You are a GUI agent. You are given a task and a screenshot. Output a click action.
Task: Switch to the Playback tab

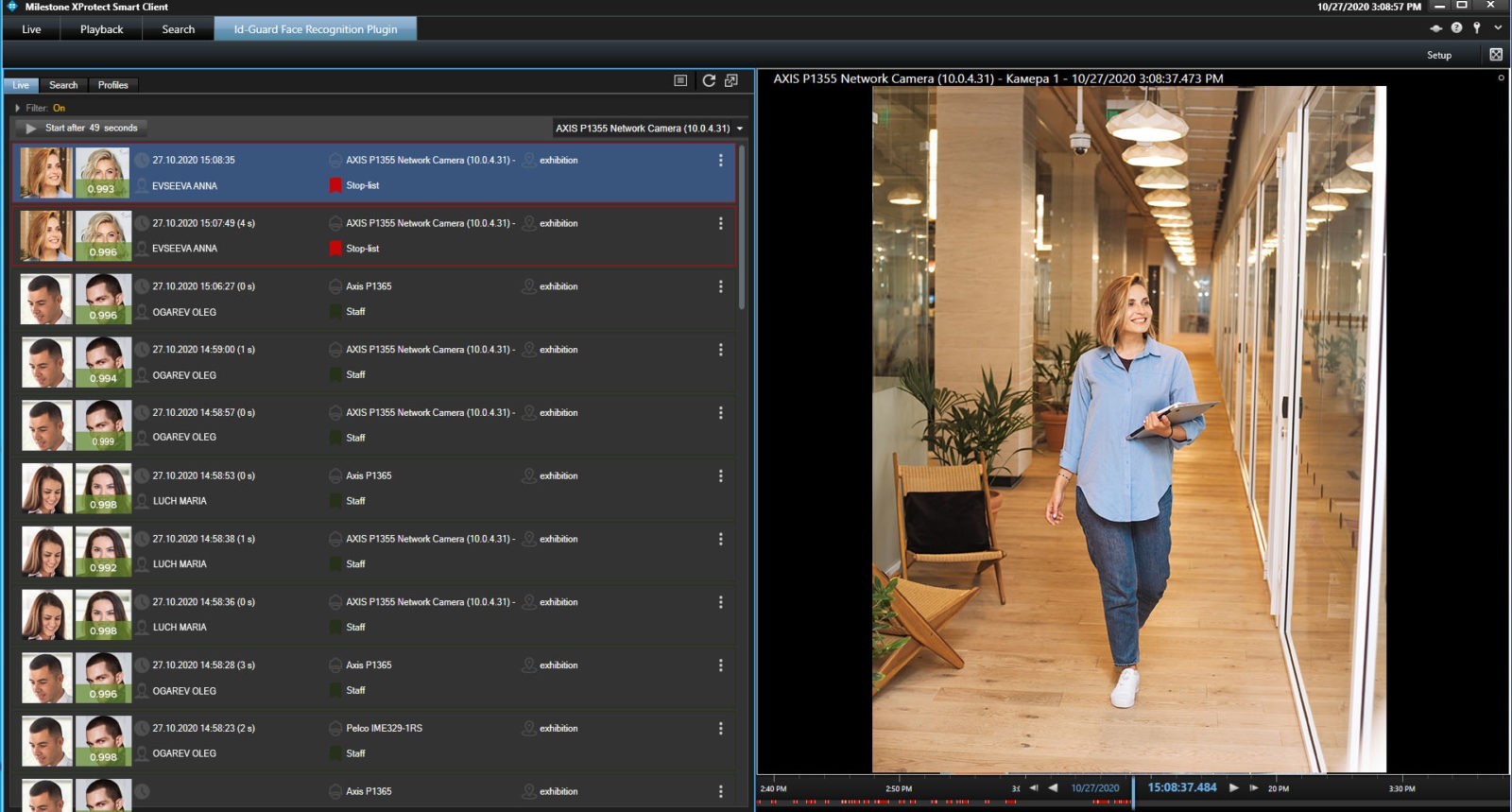point(101,29)
